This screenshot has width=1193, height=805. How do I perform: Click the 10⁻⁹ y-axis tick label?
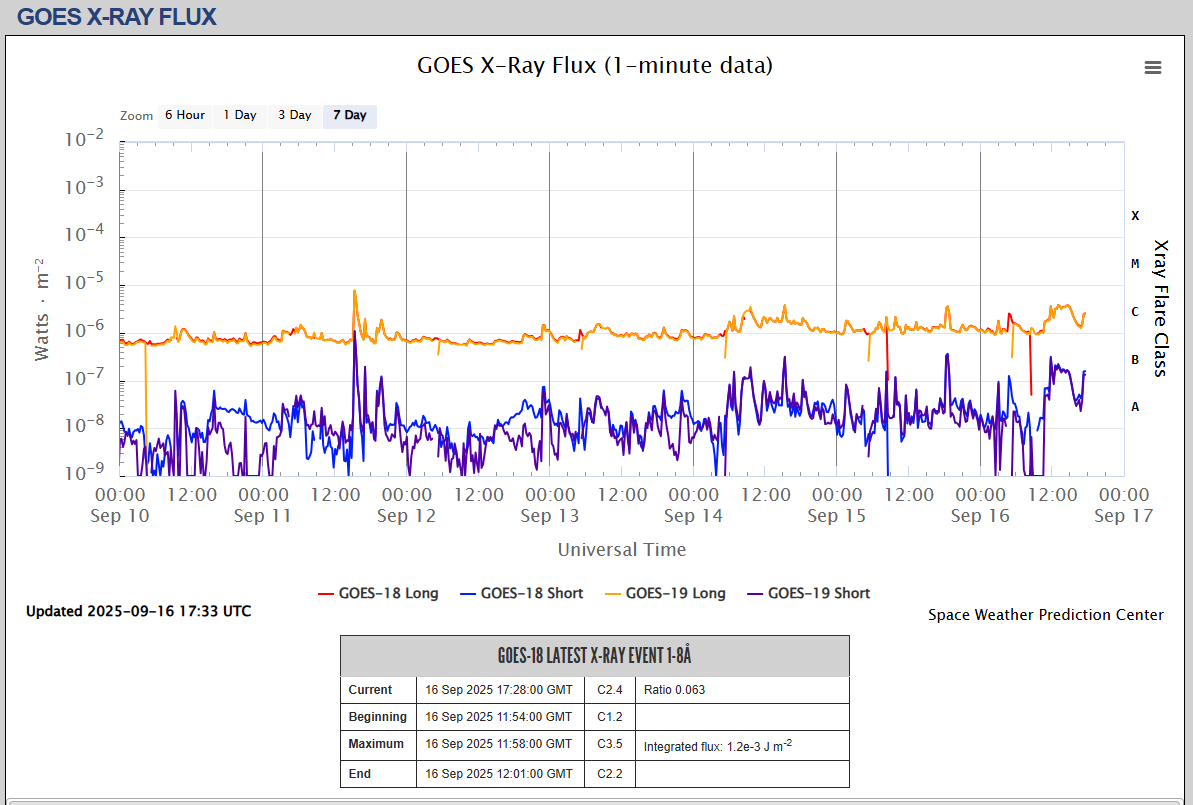[x=84, y=472]
